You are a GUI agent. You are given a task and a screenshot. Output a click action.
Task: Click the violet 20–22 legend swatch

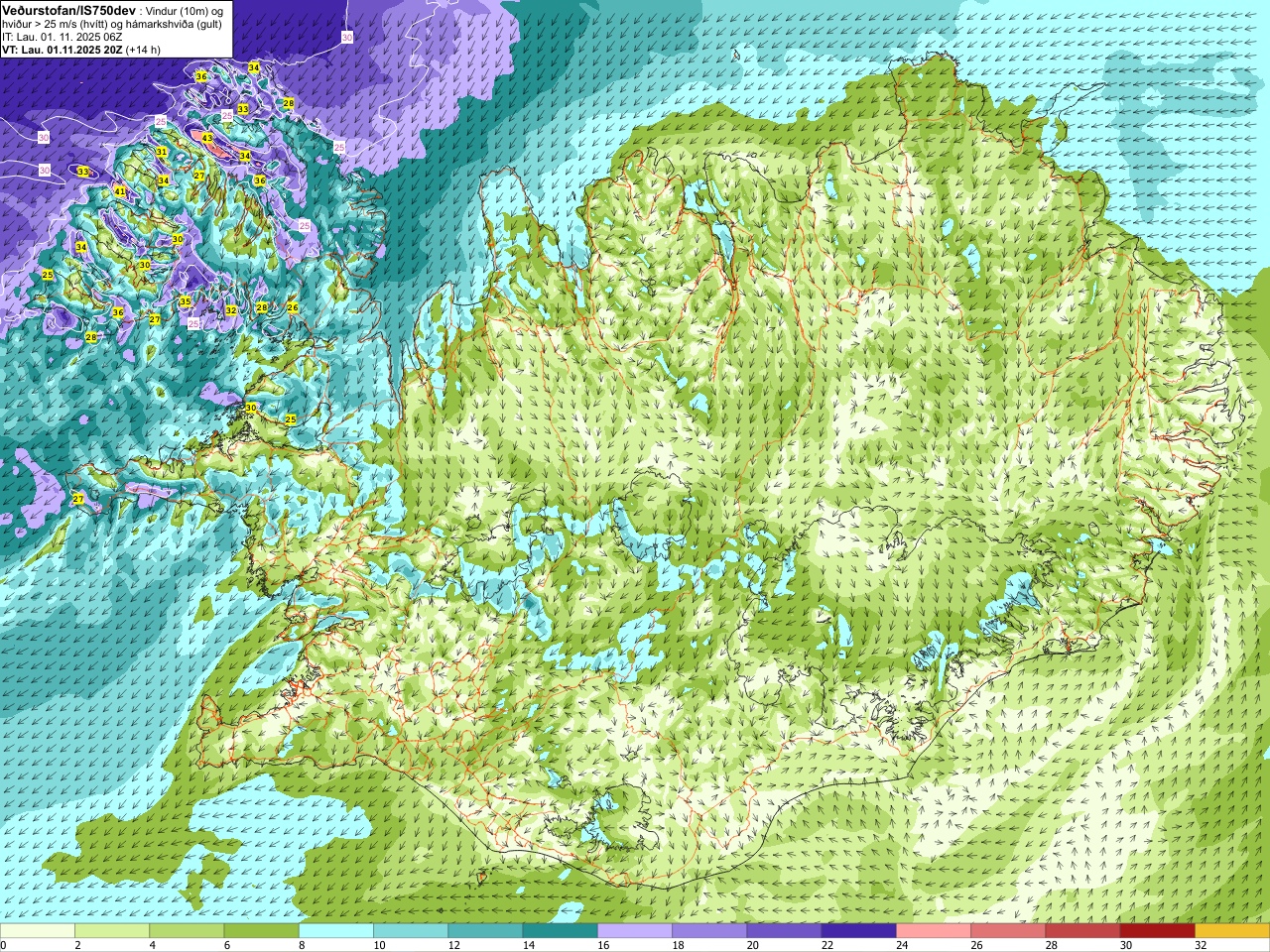(784, 931)
